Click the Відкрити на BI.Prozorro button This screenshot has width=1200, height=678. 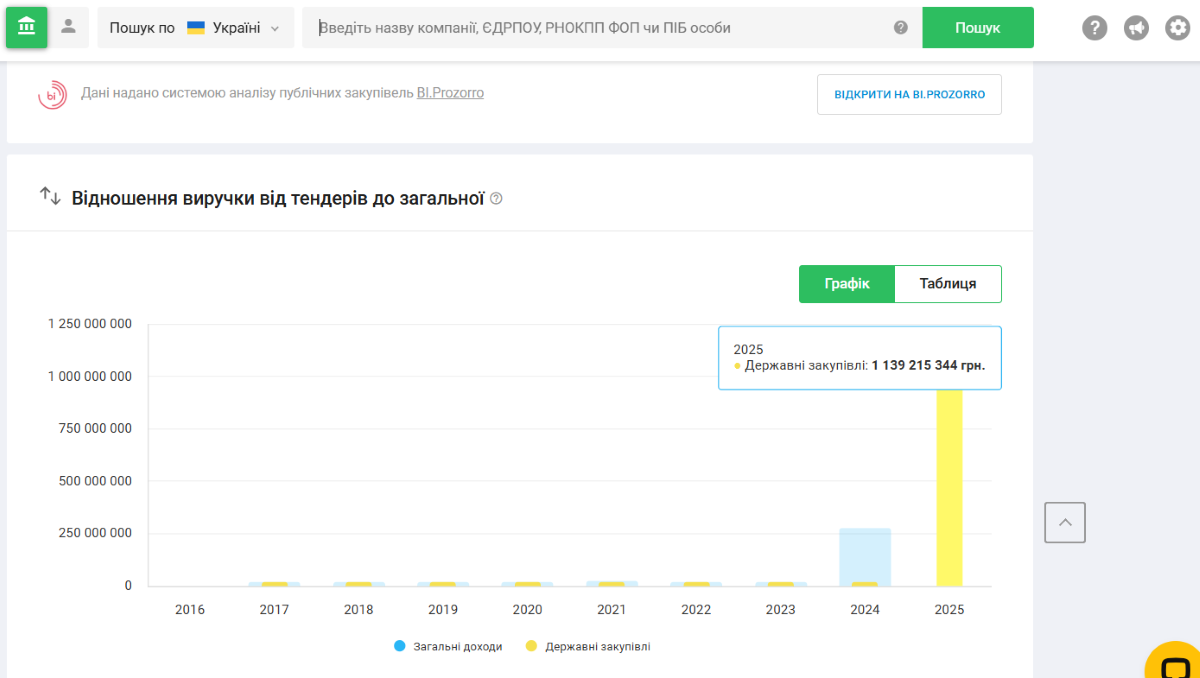point(909,94)
